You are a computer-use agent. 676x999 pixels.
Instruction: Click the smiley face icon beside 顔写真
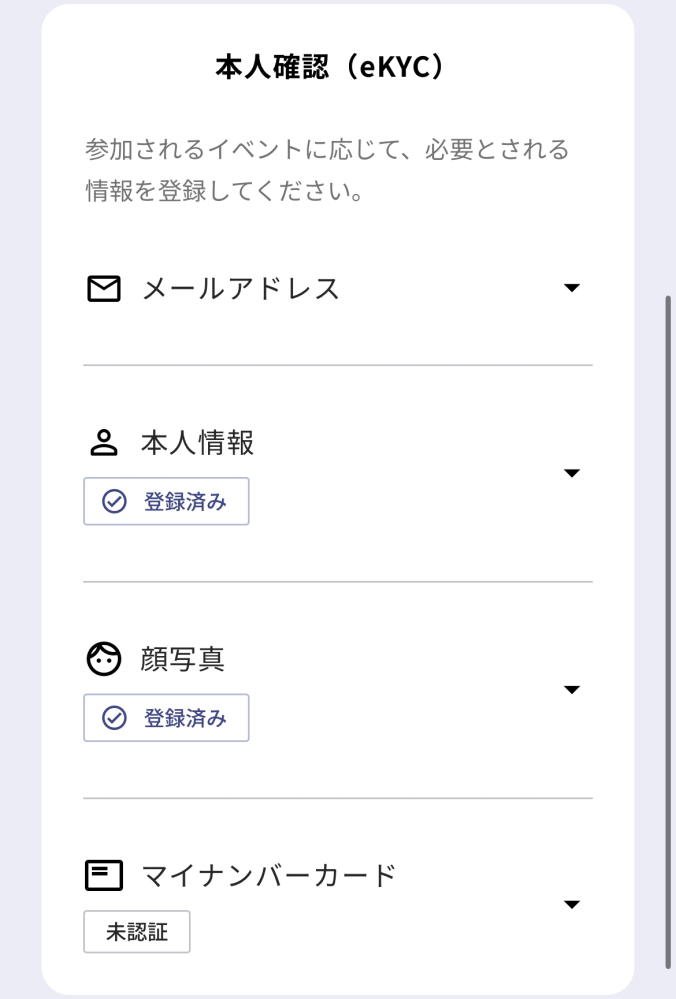click(x=102, y=659)
